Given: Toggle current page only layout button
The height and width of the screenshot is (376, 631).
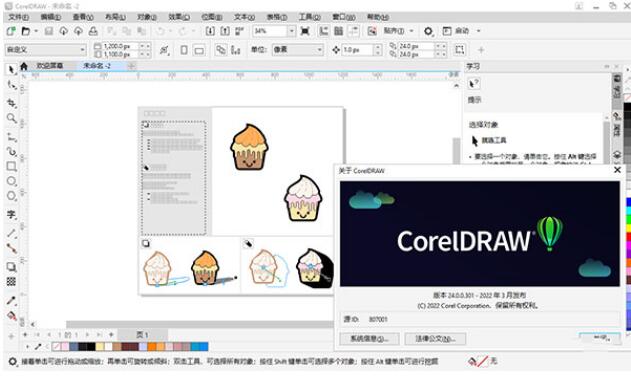Looking at the screenshot, I should pyautogui.click(x=236, y=50).
